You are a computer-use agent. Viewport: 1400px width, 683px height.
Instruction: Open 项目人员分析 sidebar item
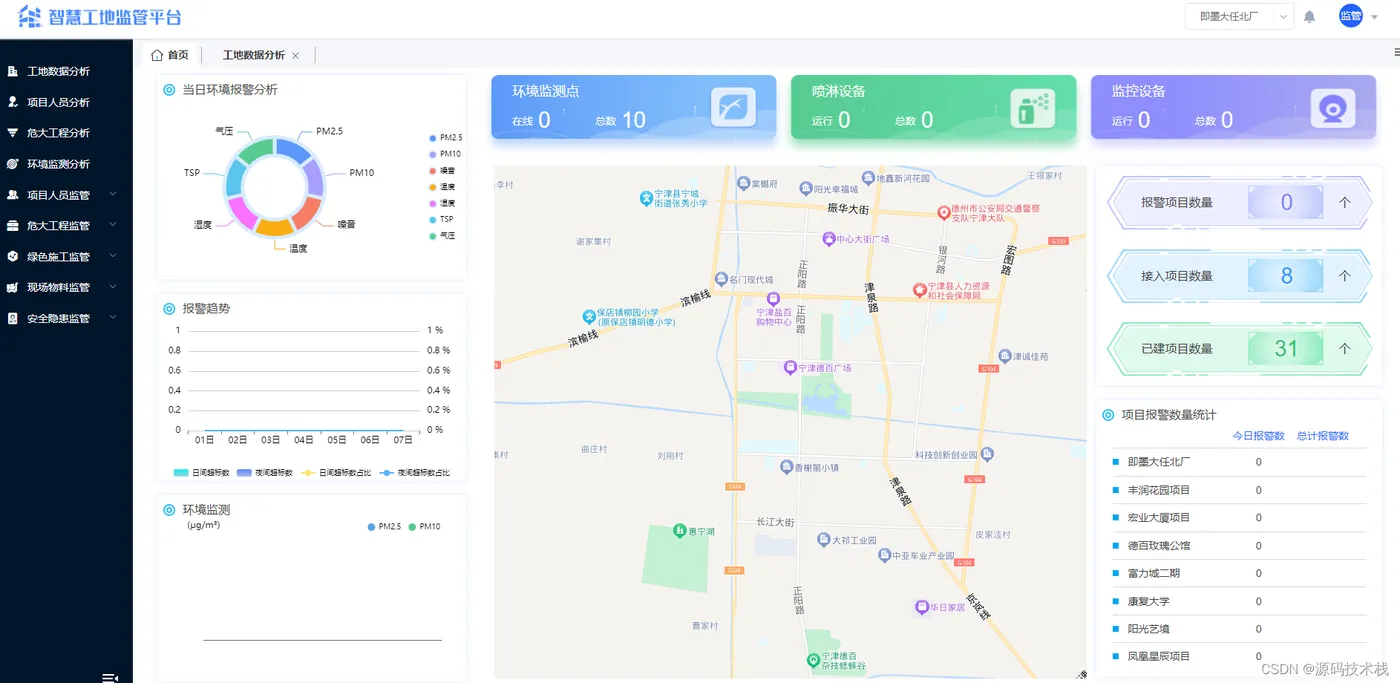(x=58, y=102)
